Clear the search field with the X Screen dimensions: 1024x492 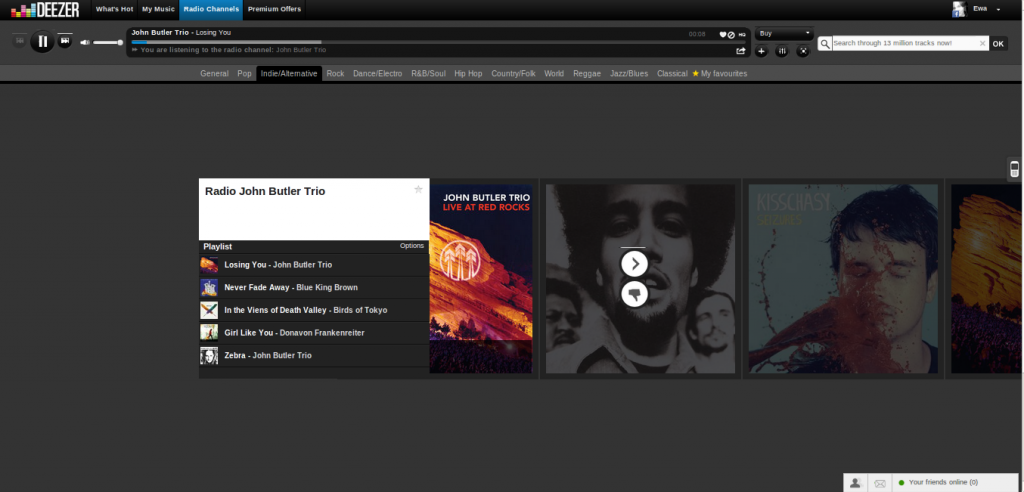pos(982,44)
